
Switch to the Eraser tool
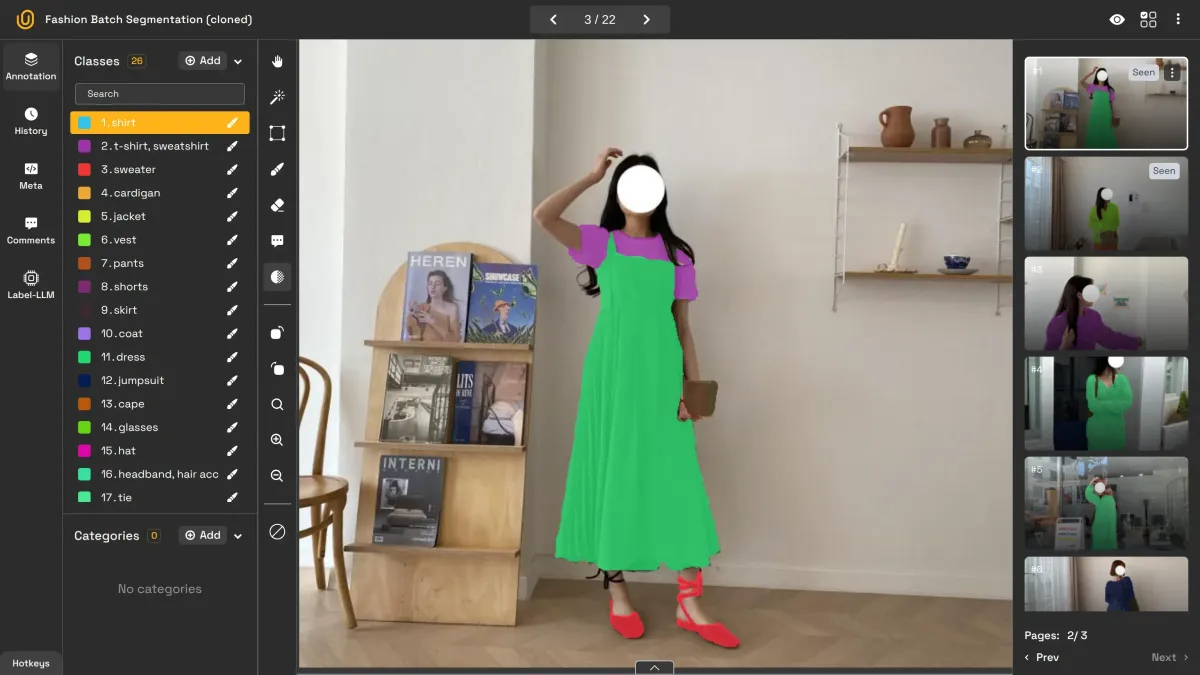click(x=277, y=204)
